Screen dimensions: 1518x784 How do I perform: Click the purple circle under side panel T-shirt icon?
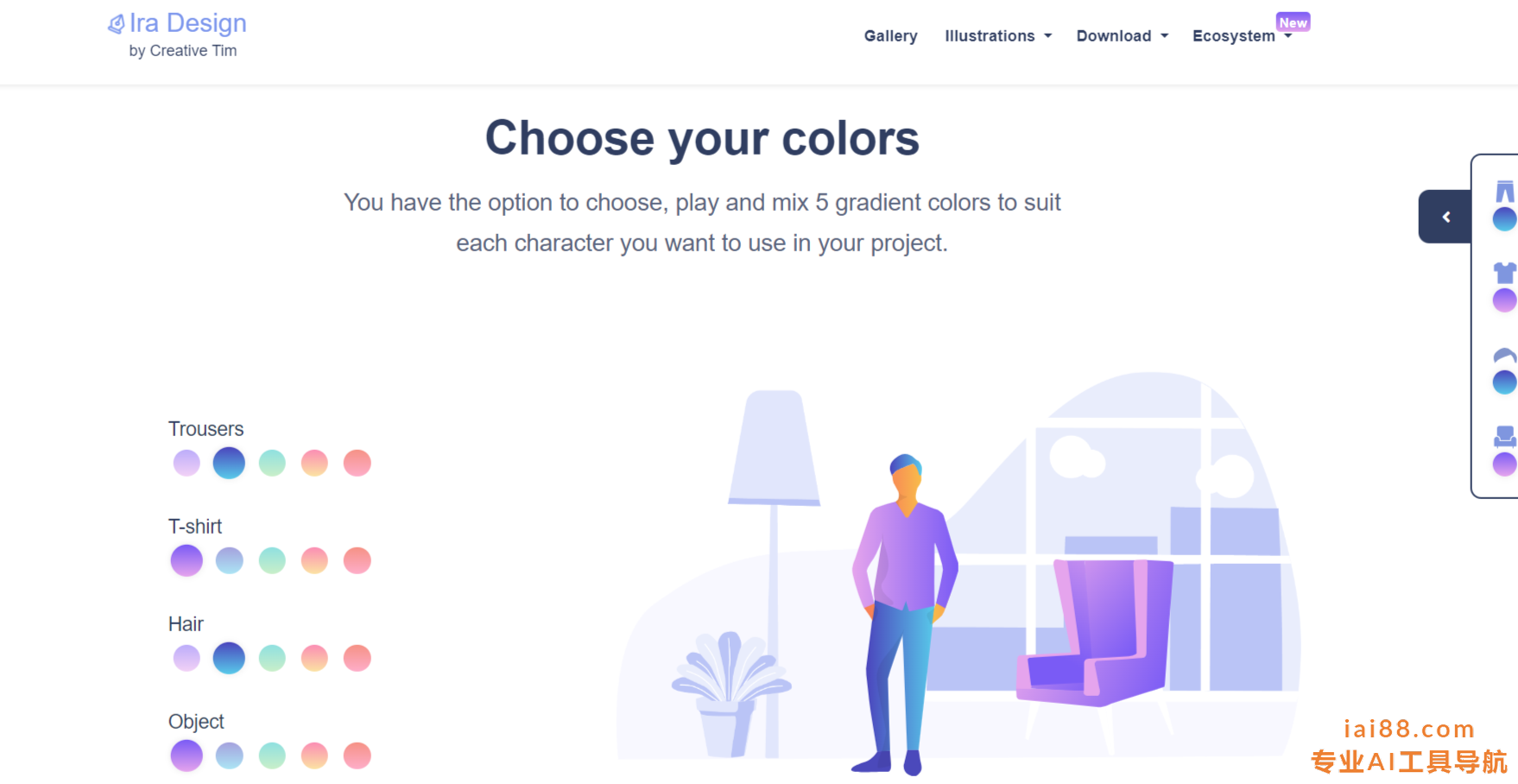click(x=1504, y=300)
